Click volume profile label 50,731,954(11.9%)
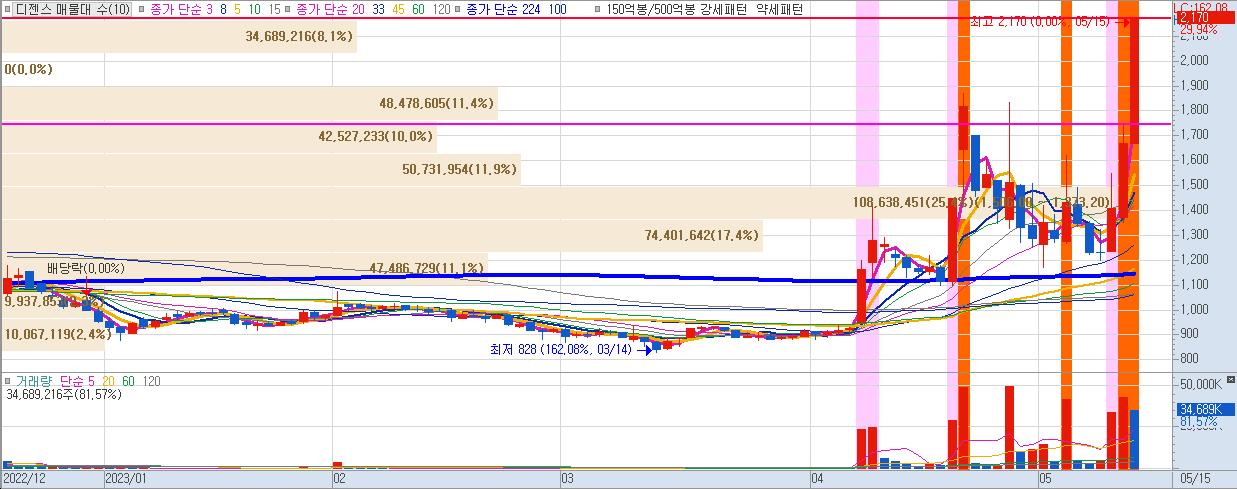The height and width of the screenshot is (489, 1237). pos(460,169)
